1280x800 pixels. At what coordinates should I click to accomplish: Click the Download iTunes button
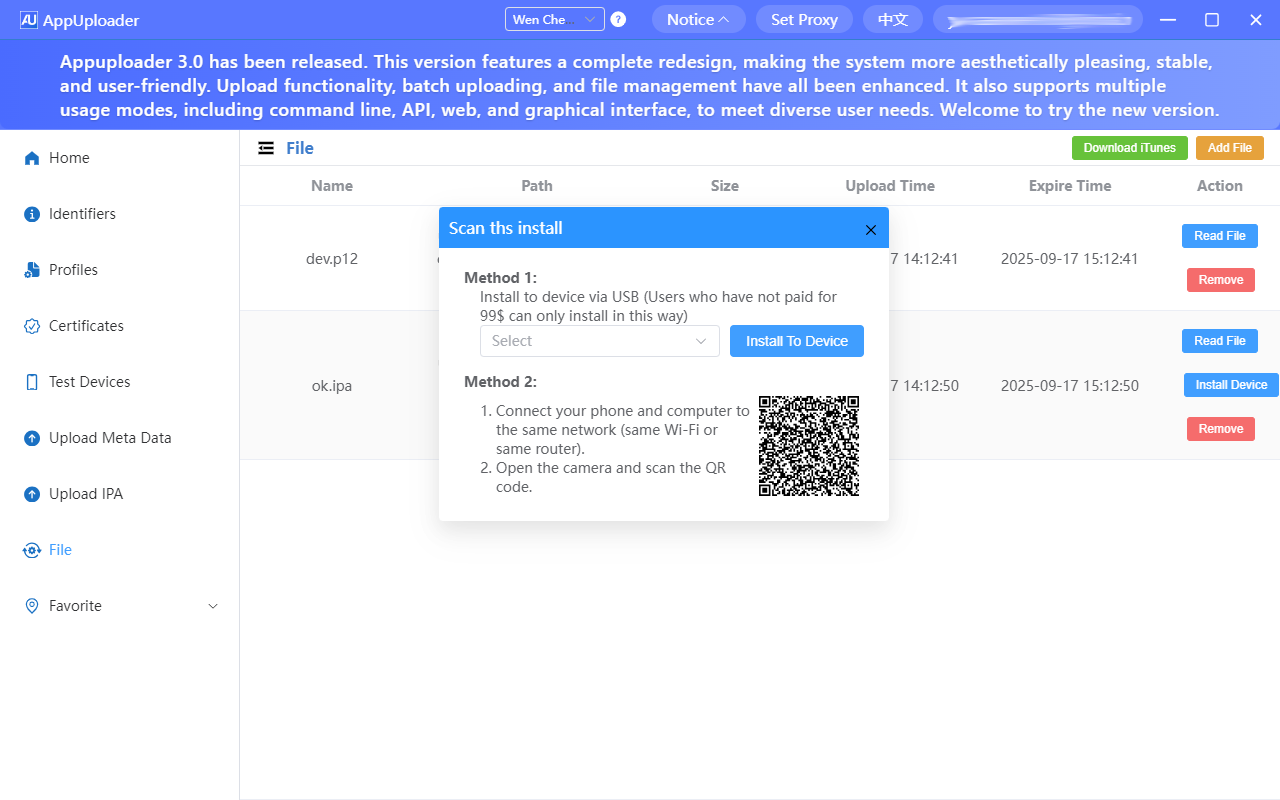coord(1130,148)
